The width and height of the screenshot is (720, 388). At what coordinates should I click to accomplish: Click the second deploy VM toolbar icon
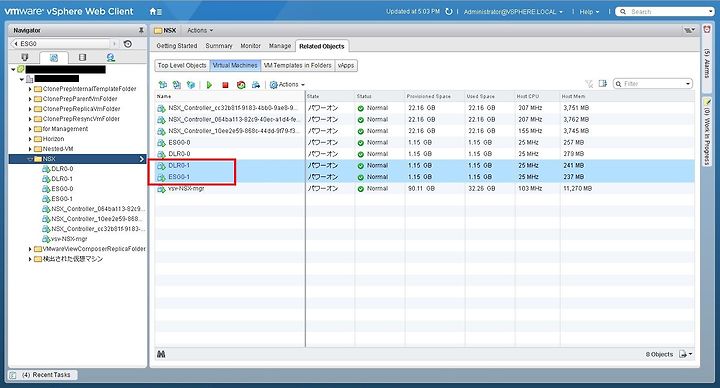[177, 85]
